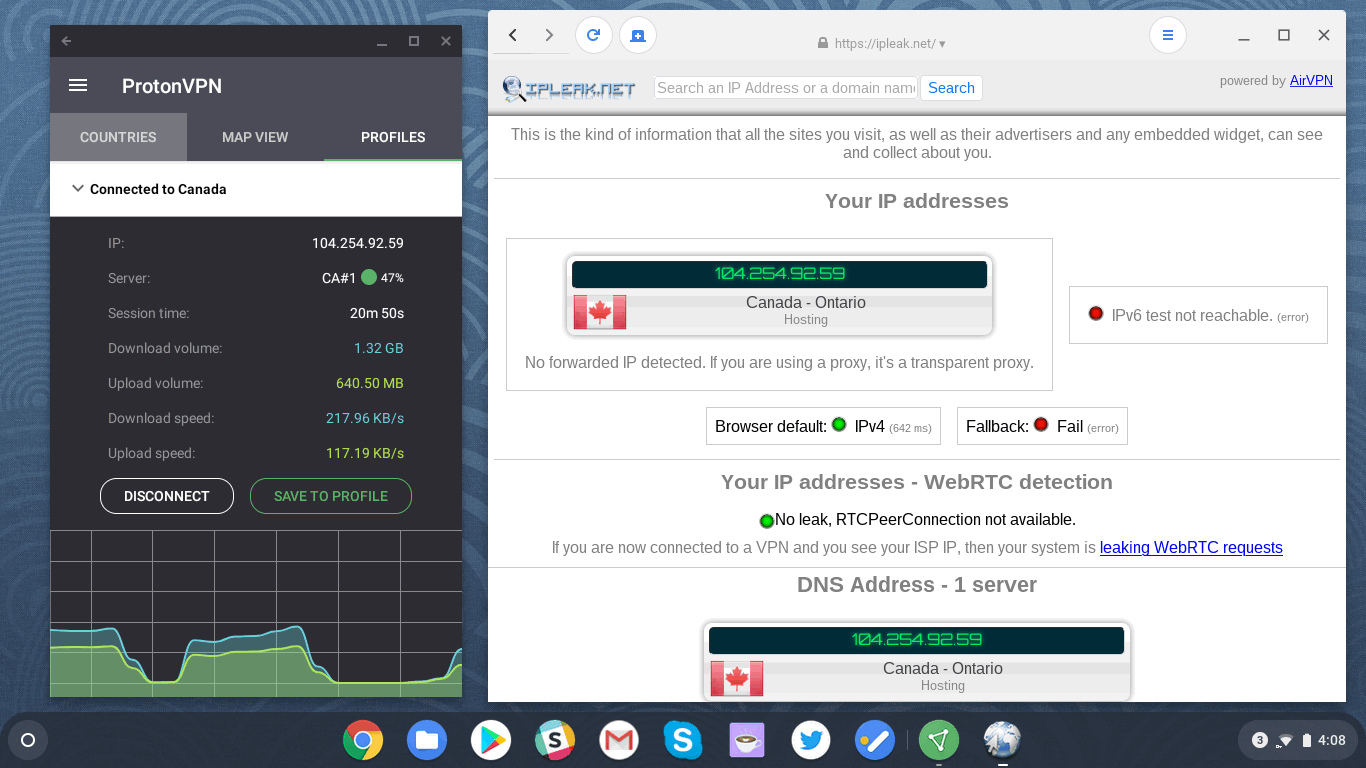
Task: Click the Disconnect button
Action: point(167,496)
